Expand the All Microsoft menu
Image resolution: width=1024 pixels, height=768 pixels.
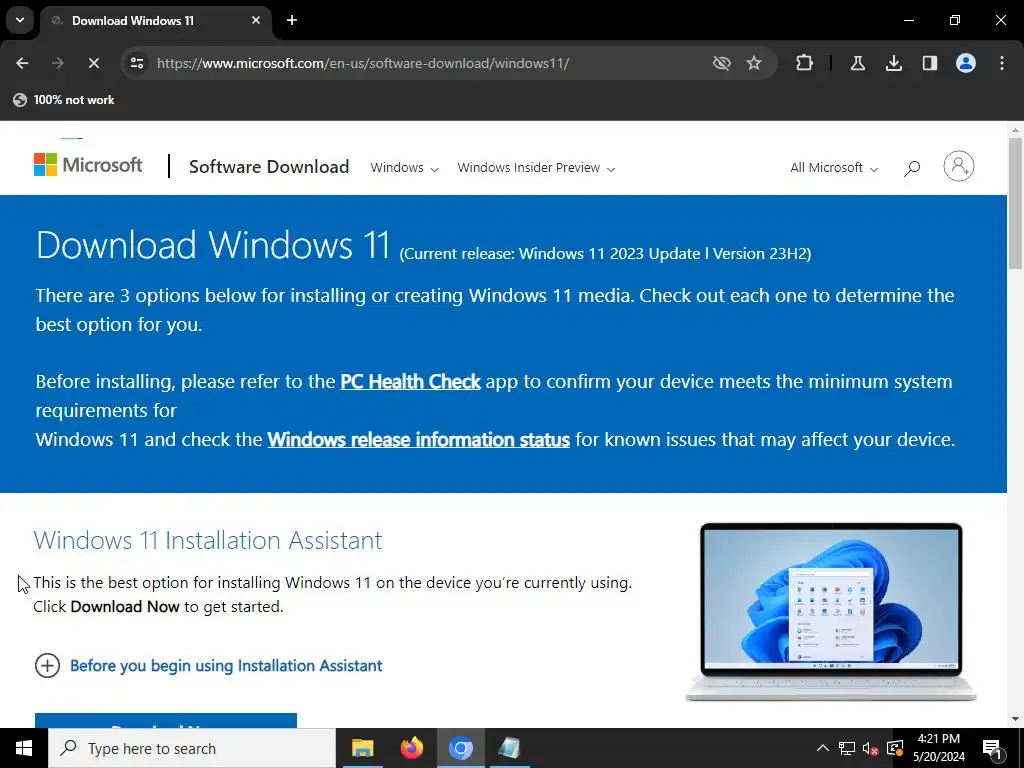[x=834, y=168]
